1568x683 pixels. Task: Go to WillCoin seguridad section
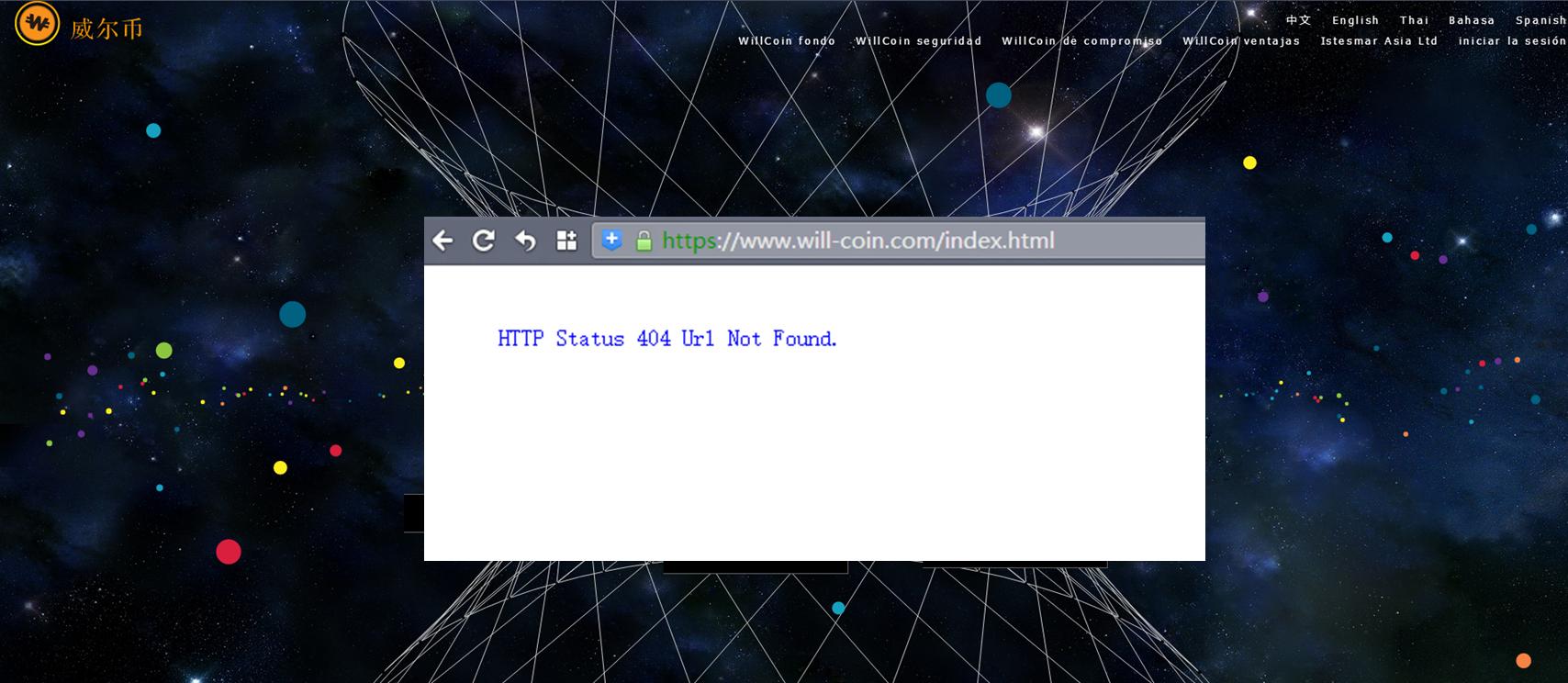point(918,41)
